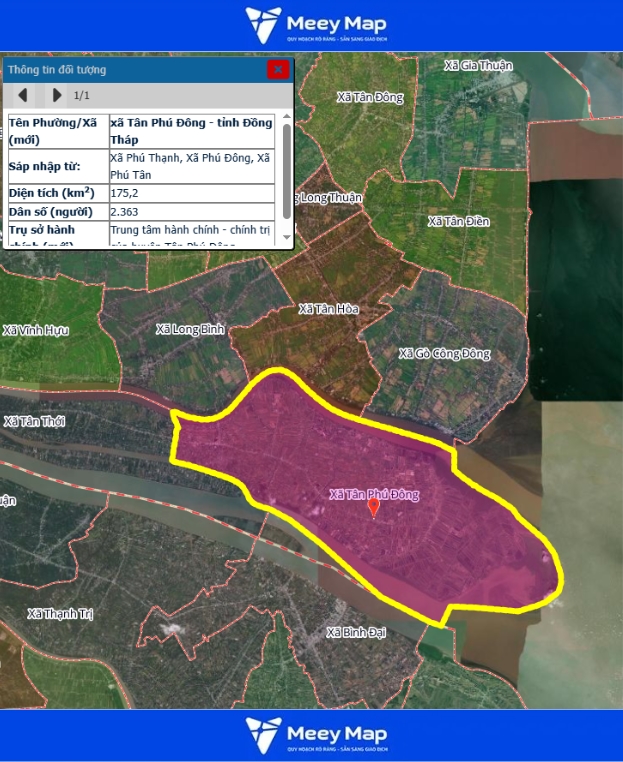Click the info panel scrollbar thumb
This screenshot has height=762, width=623.
click(x=287, y=170)
